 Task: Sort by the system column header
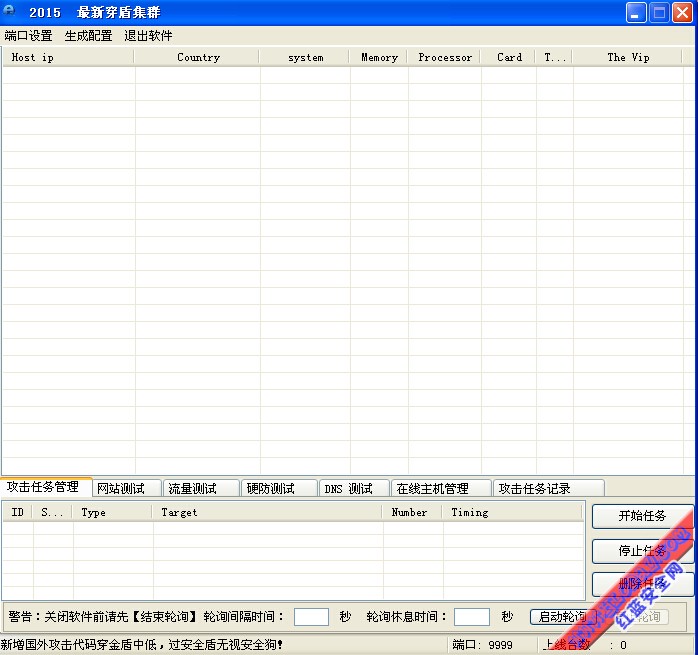point(305,57)
